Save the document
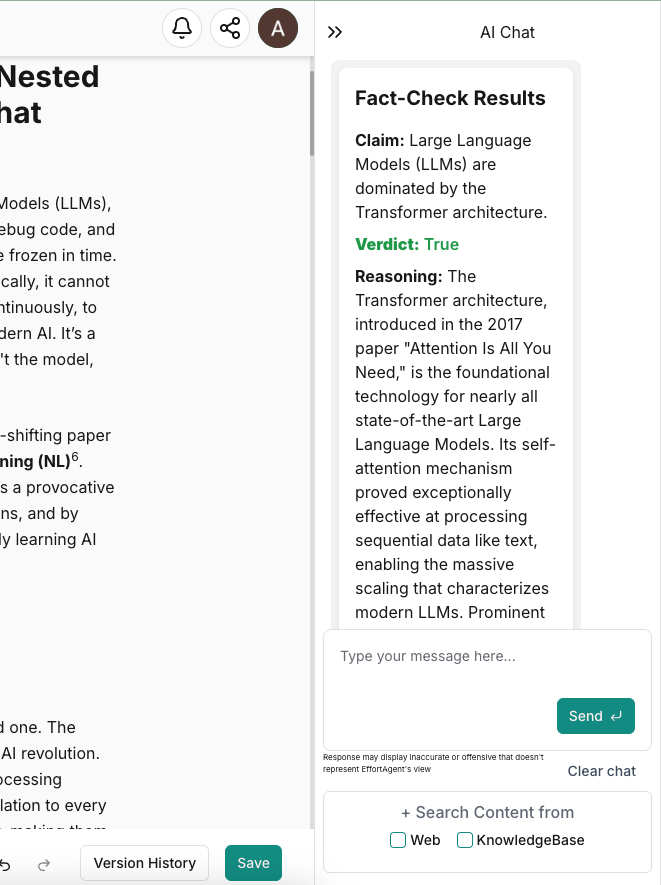Viewport: 661px width, 885px height. pos(253,863)
